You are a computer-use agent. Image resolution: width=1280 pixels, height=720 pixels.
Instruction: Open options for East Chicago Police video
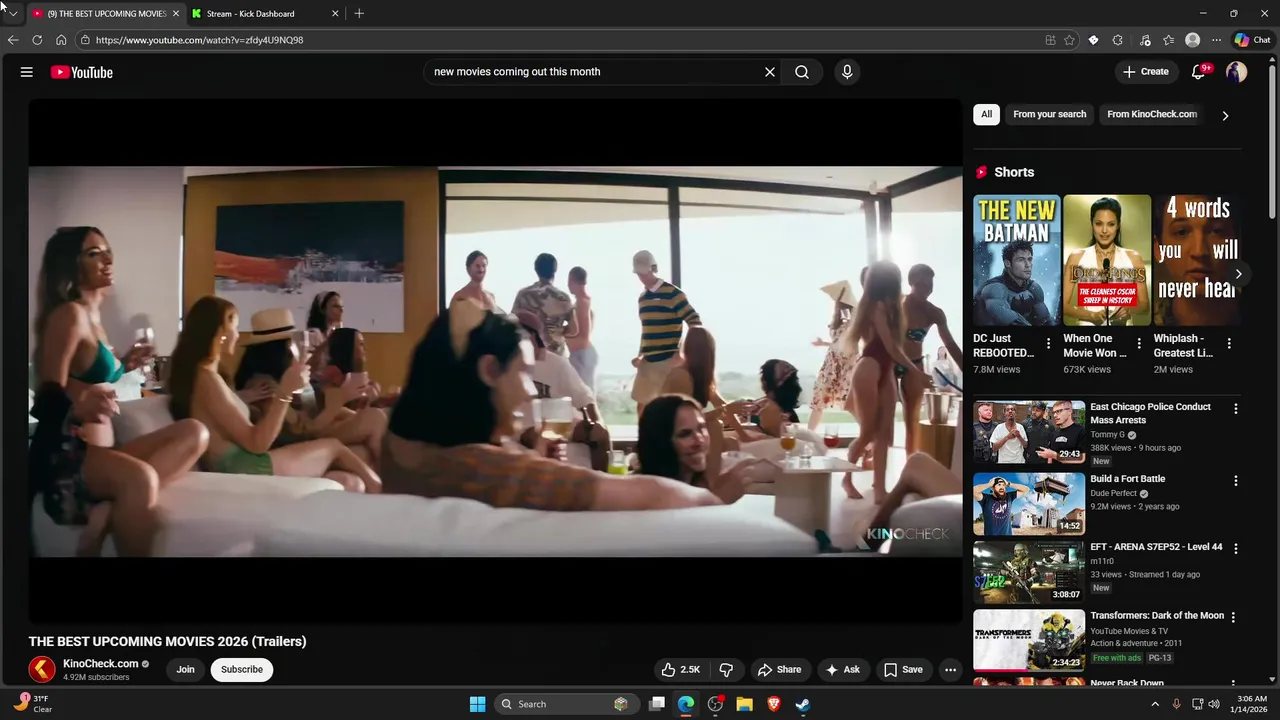tap(1236, 409)
